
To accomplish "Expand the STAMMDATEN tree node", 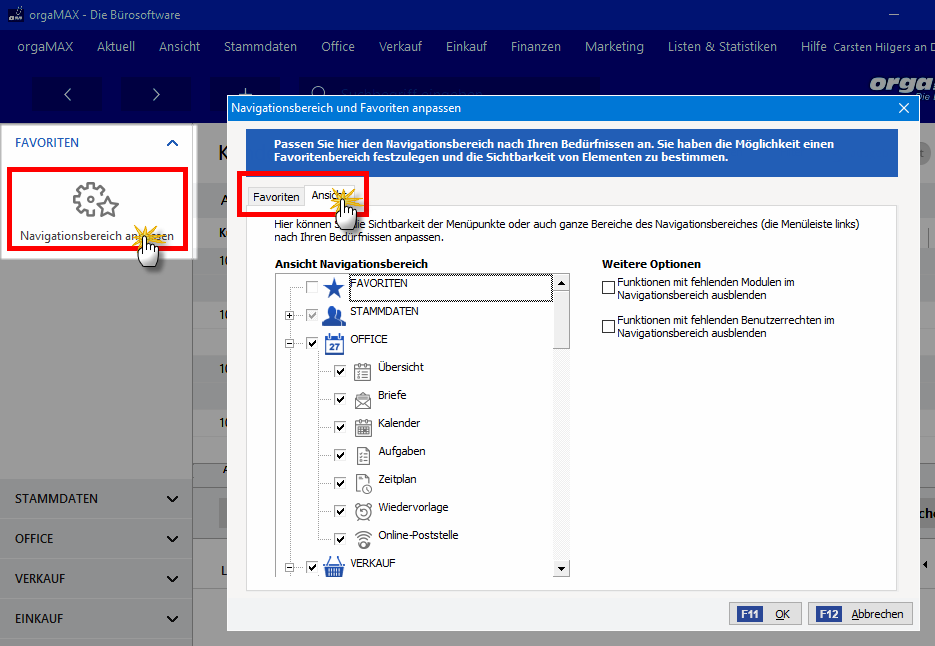I will (x=289, y=316).
